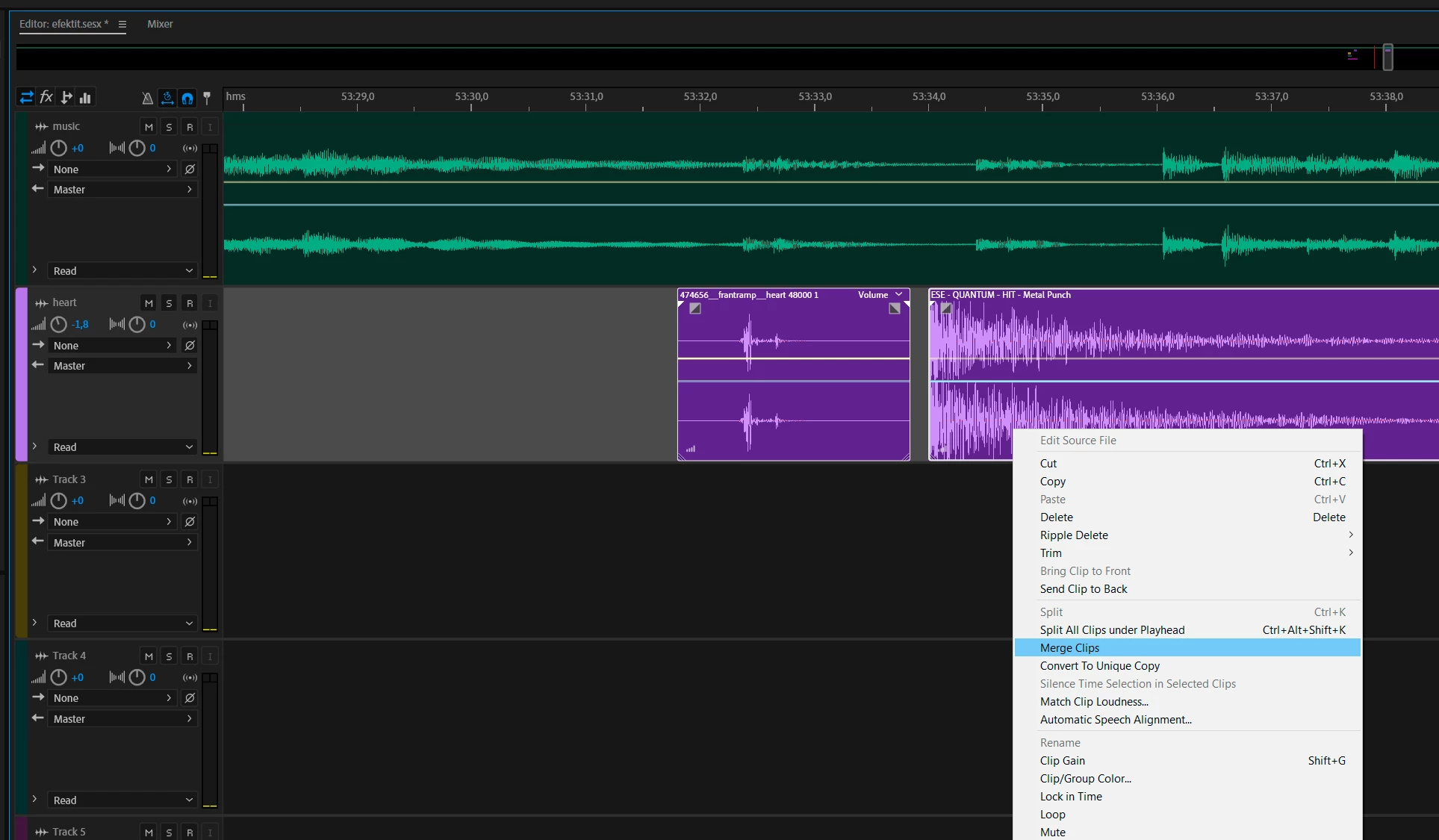Open the Read automation dropdown on heart track
1439x840 pixels.
tap(122, 447)
